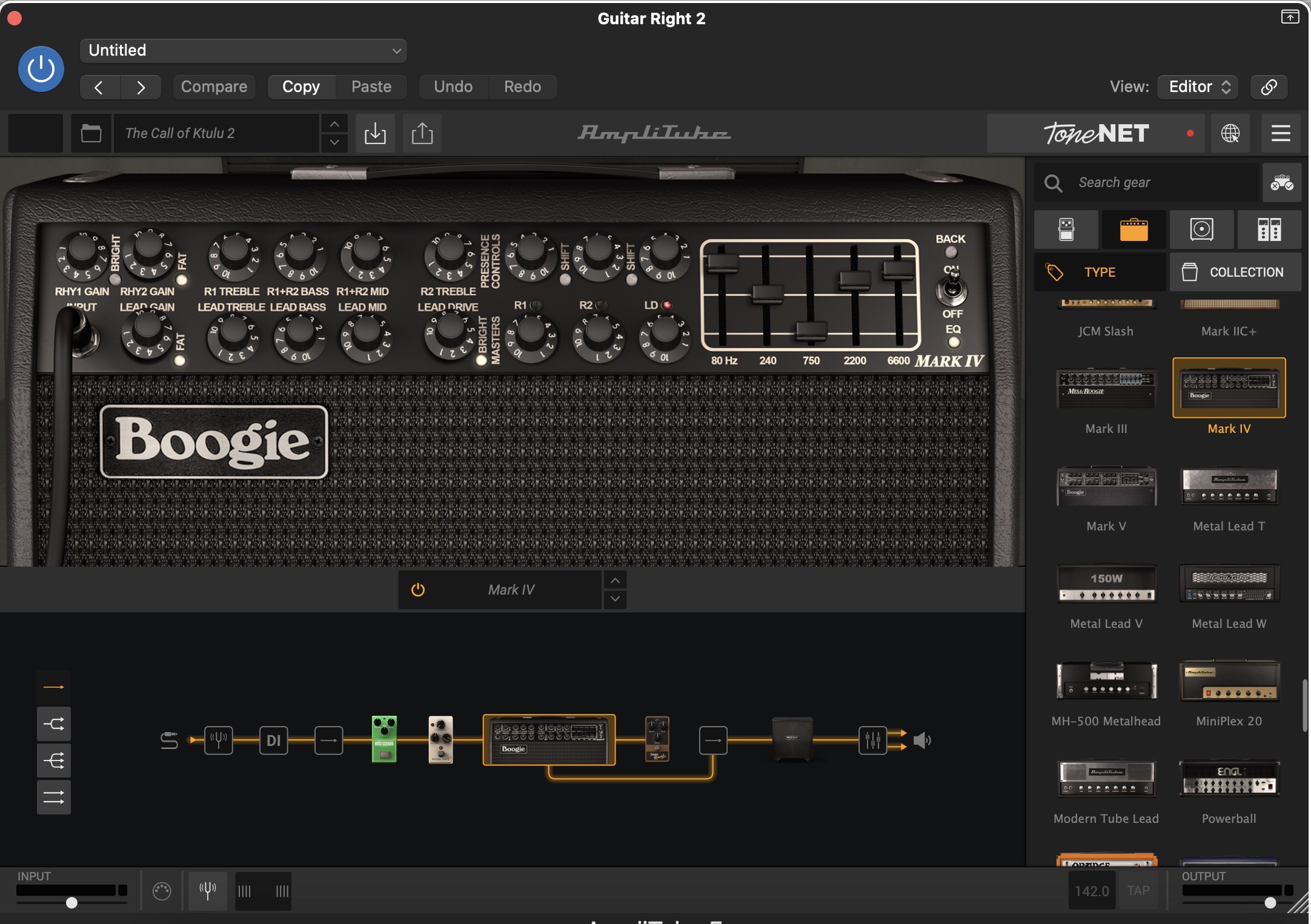
Task: Select the two-way split signal chain routing
Action: (54, 724)
